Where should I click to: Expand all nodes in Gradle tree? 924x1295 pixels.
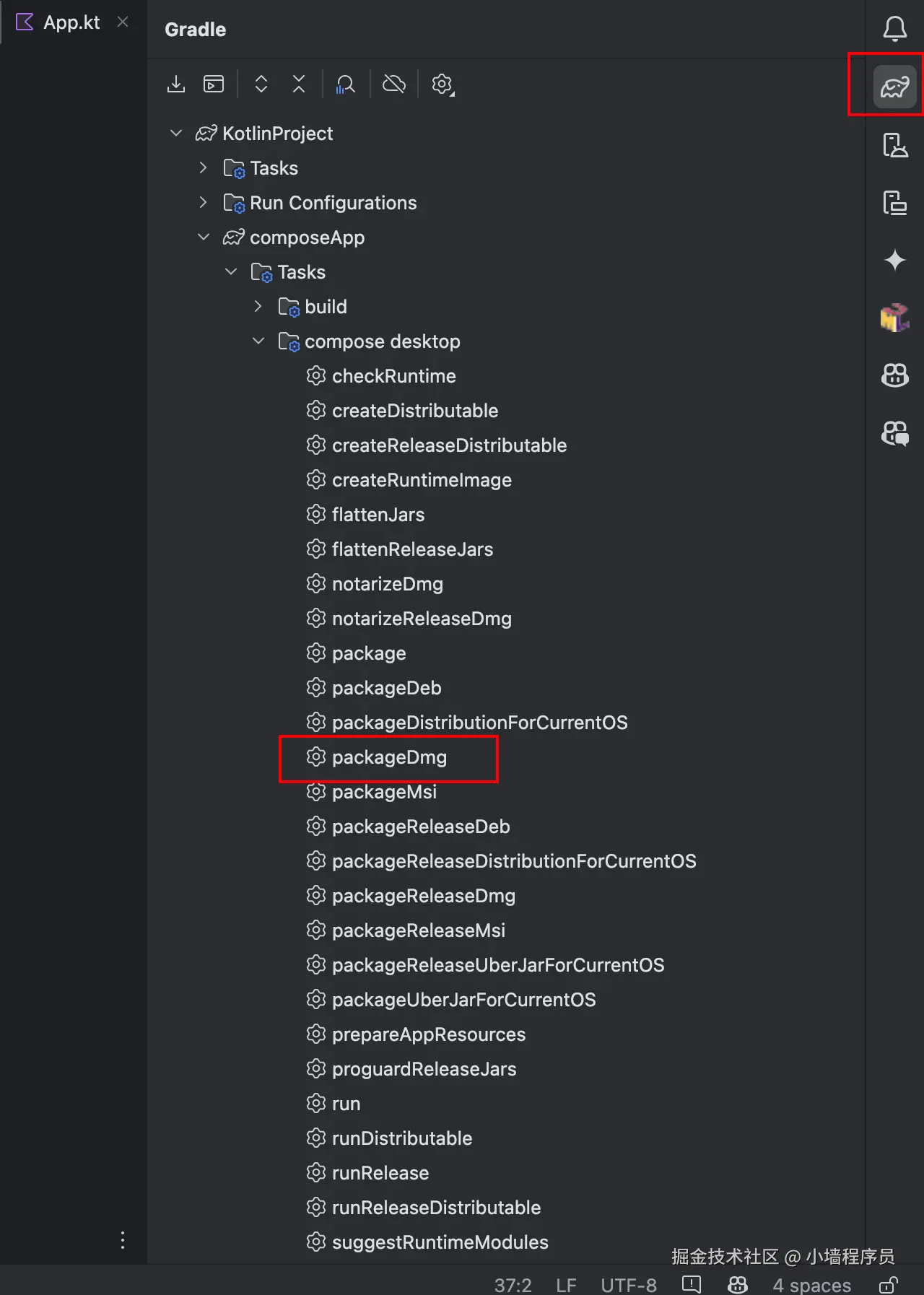pos(261,84)
